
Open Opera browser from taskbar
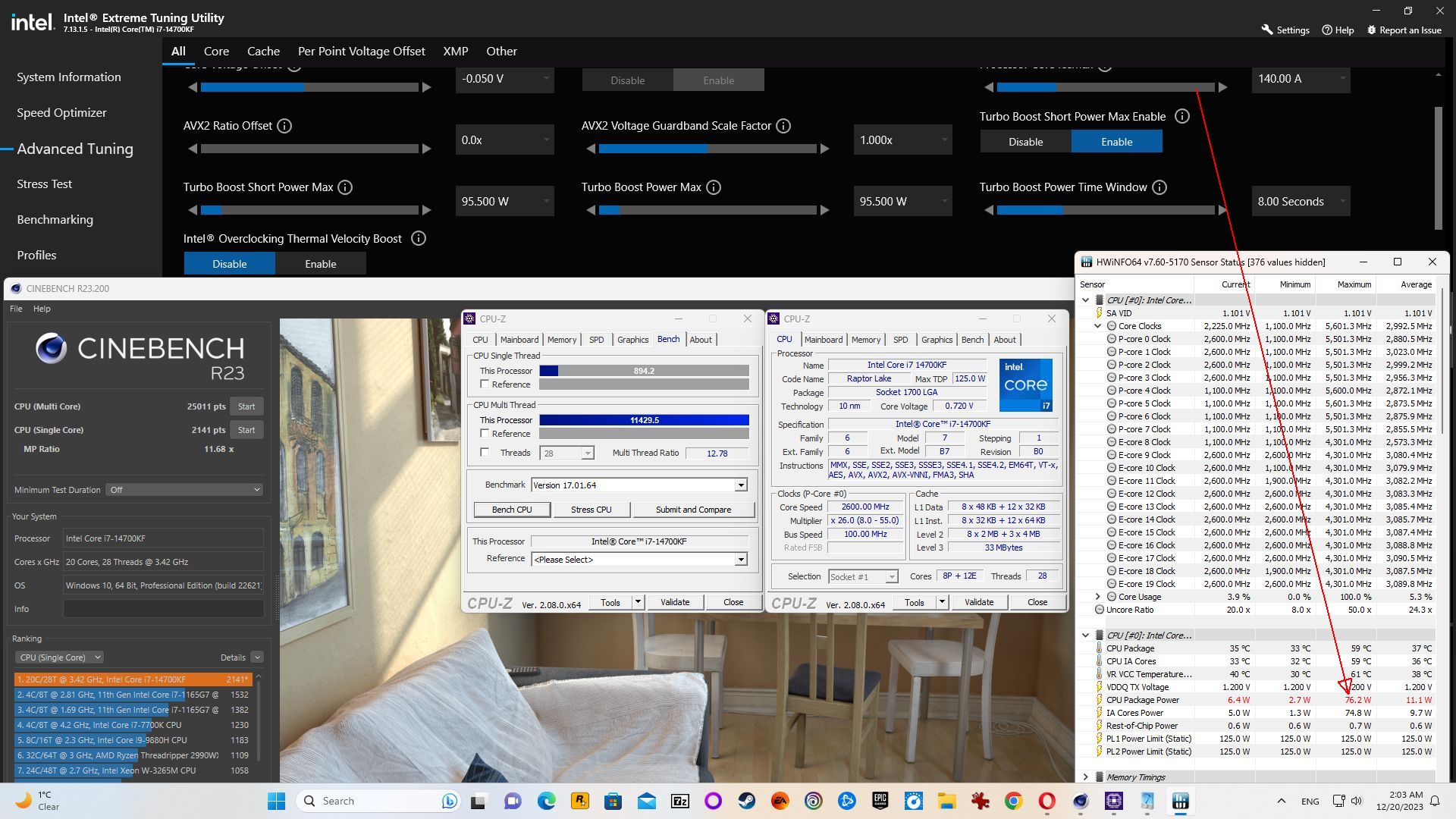(1046, 801)
